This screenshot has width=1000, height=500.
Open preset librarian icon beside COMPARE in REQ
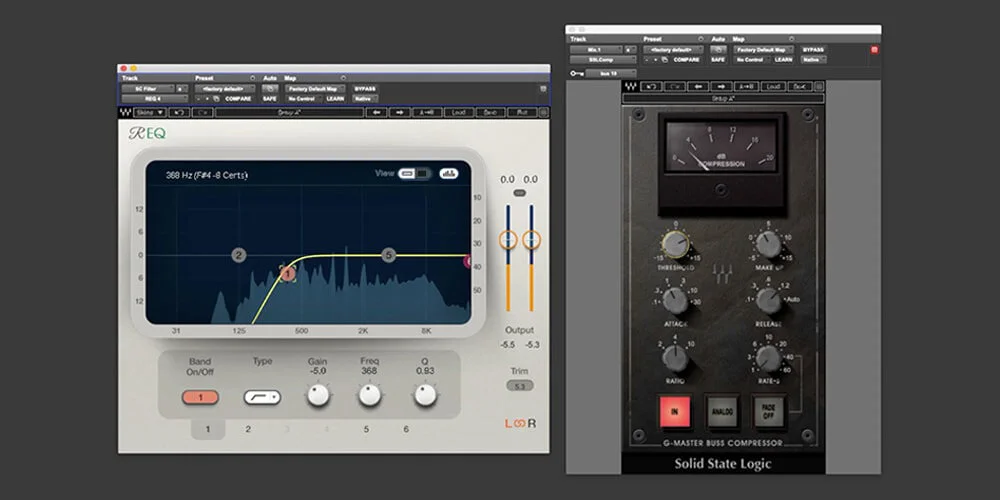[x=217, y=99]
